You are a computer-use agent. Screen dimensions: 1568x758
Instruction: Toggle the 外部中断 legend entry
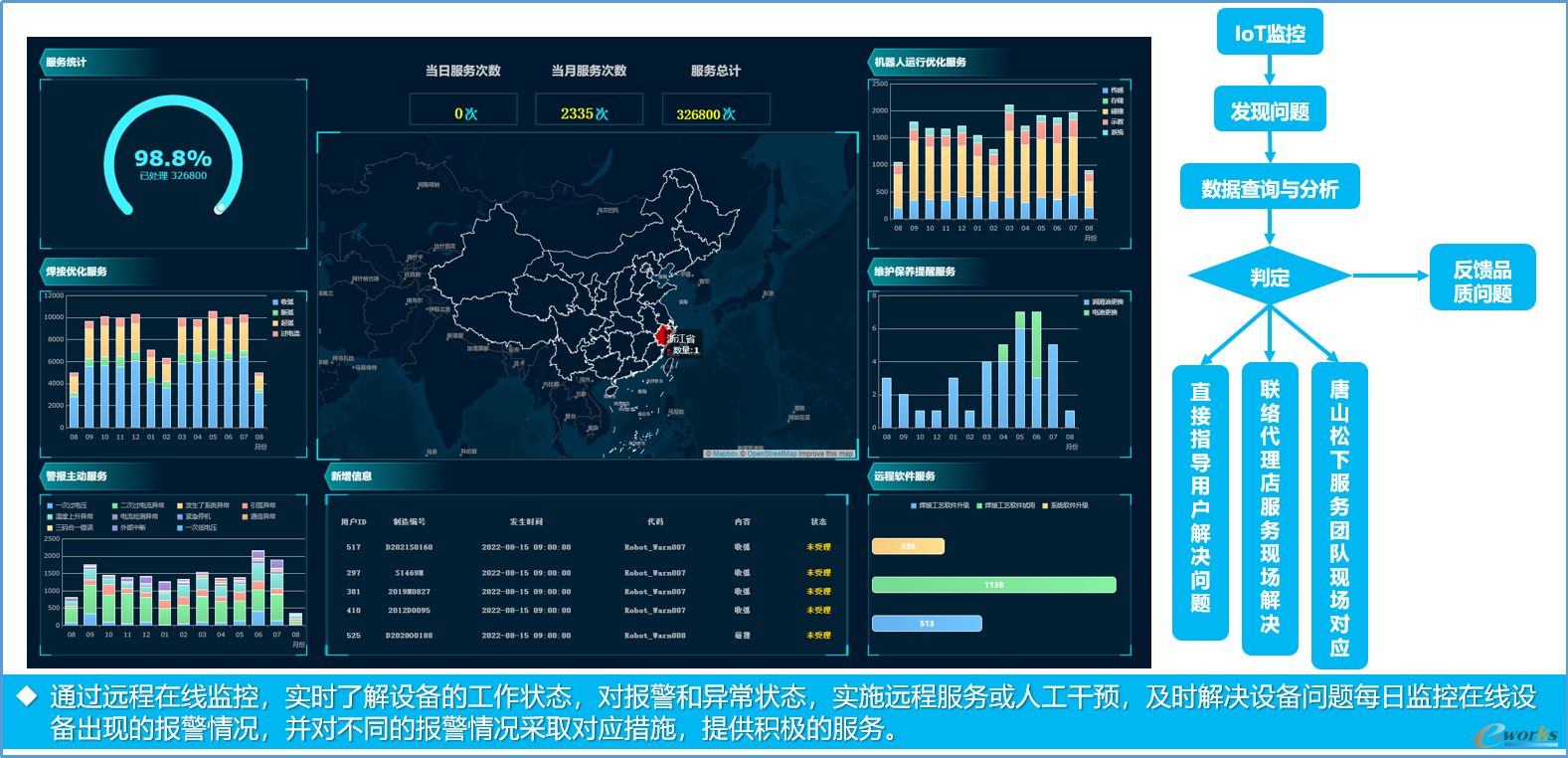[129, 527]
